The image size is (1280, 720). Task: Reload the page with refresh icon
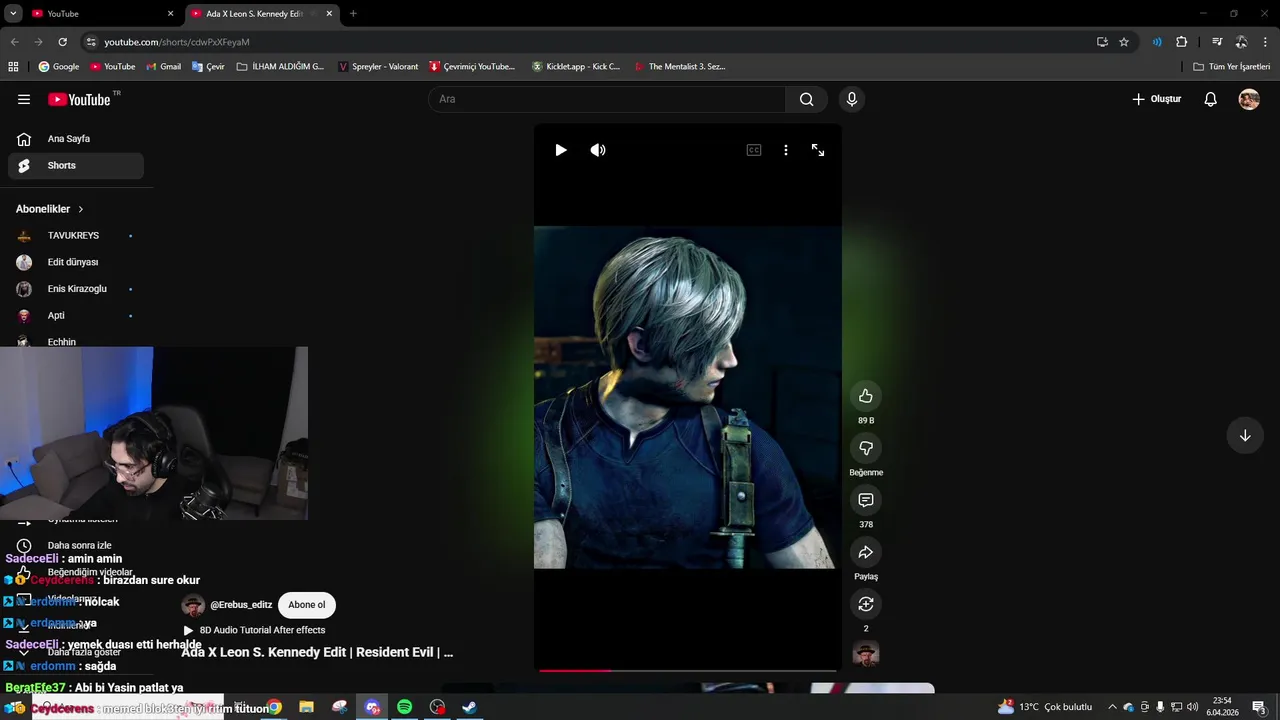(62, 42)
